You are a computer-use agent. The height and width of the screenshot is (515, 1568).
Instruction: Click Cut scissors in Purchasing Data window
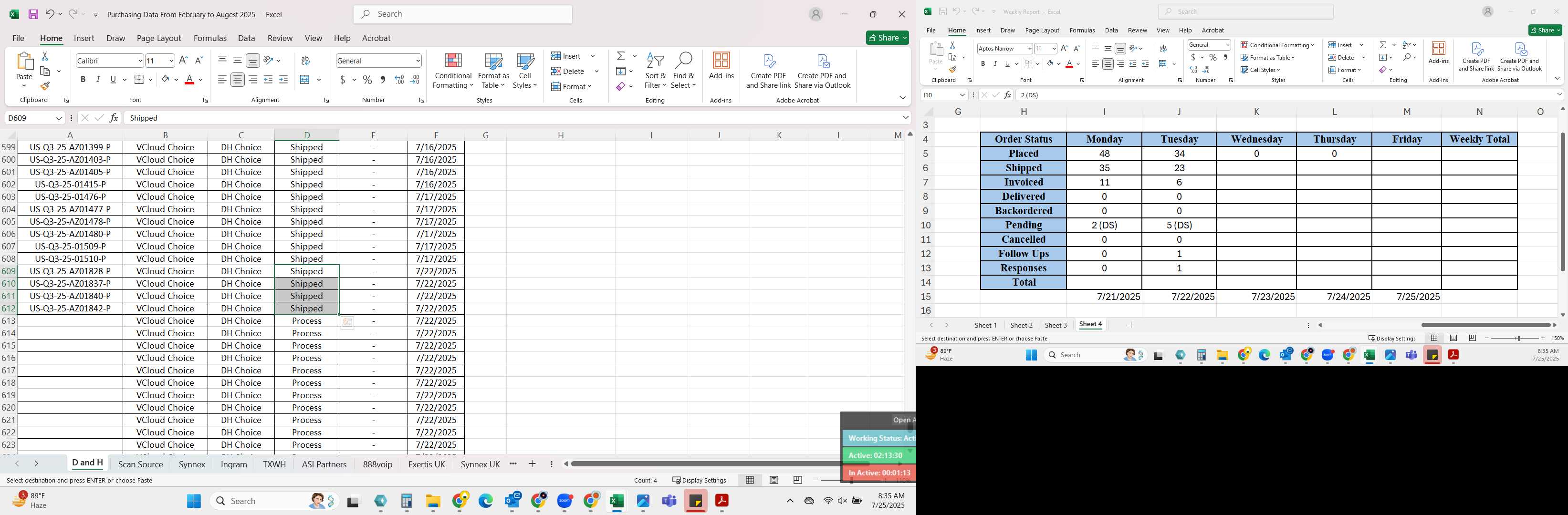[44, 56]
